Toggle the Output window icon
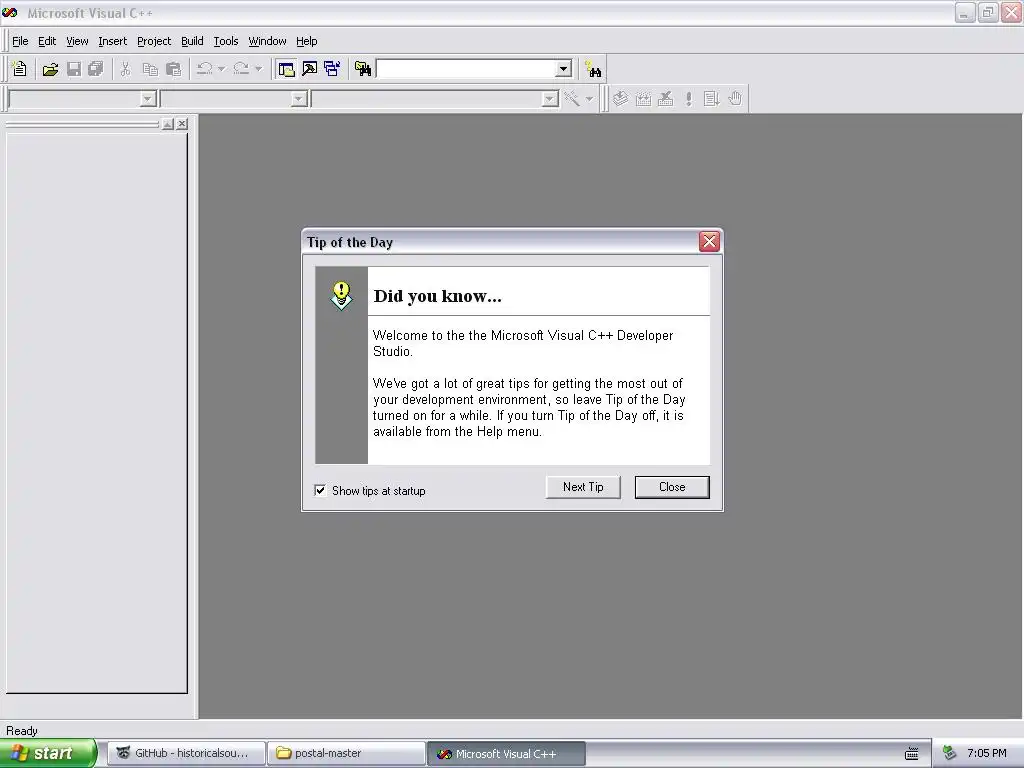Image resolution: width=1024 pixels, height=768 pixels. (310, 69)
